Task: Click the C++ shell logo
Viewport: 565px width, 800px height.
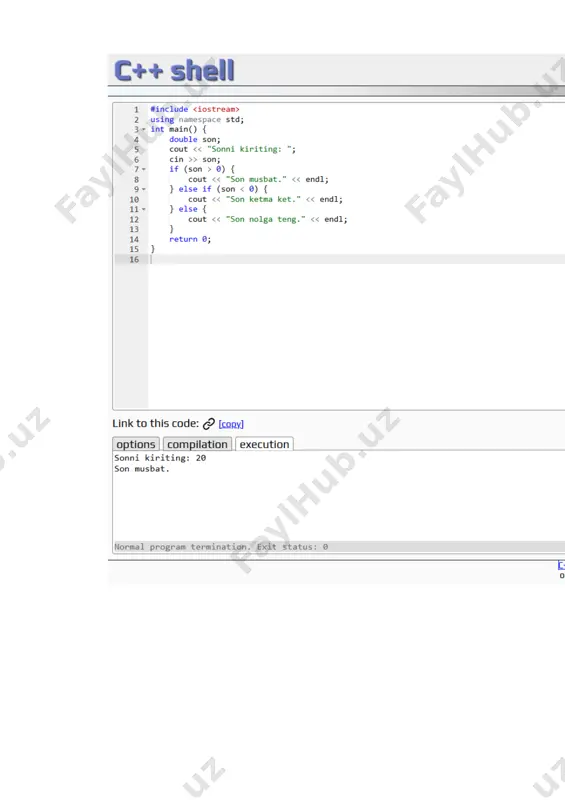Action: (174, 70)
